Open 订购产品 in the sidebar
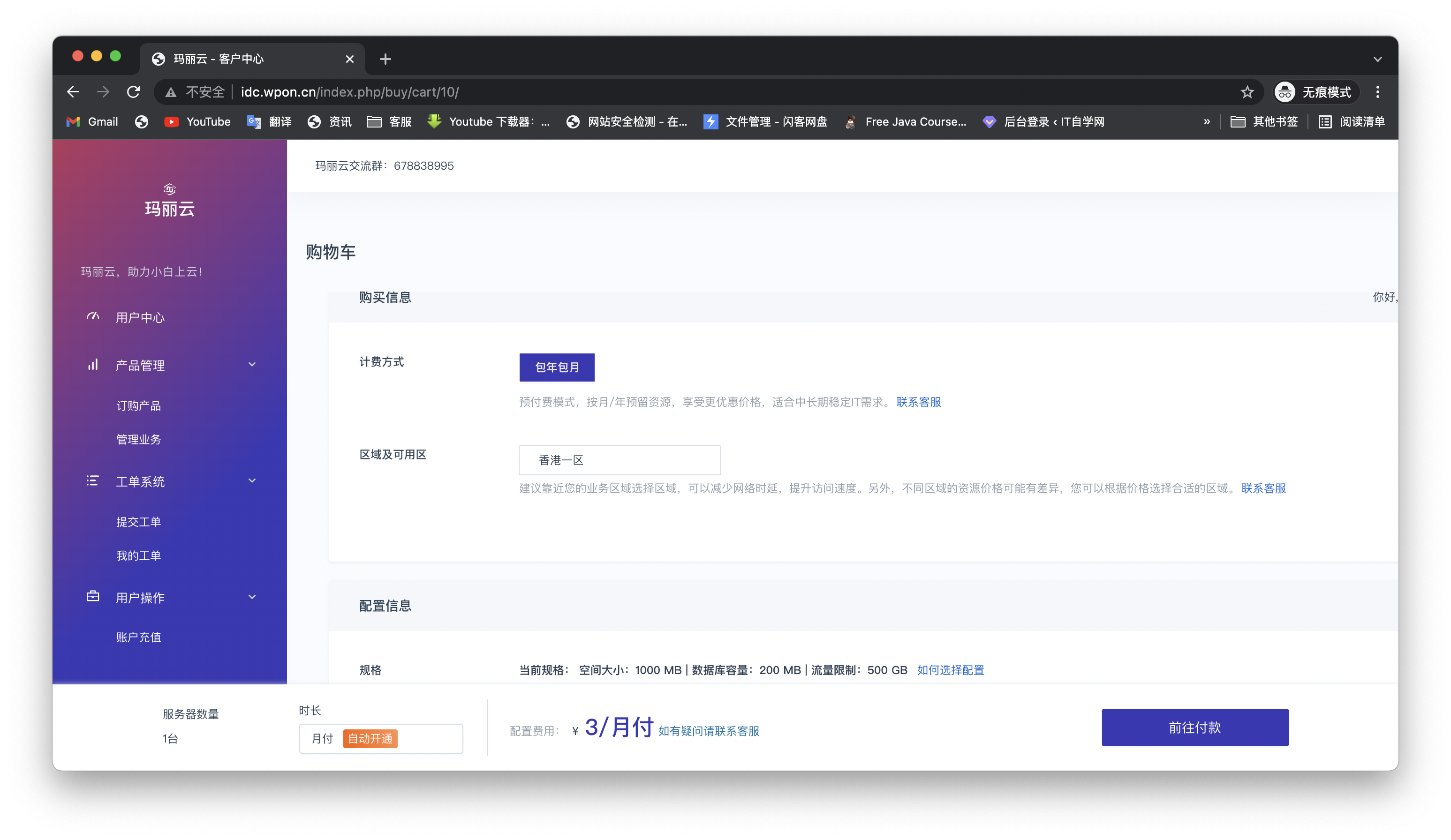 tap(139, 406)
